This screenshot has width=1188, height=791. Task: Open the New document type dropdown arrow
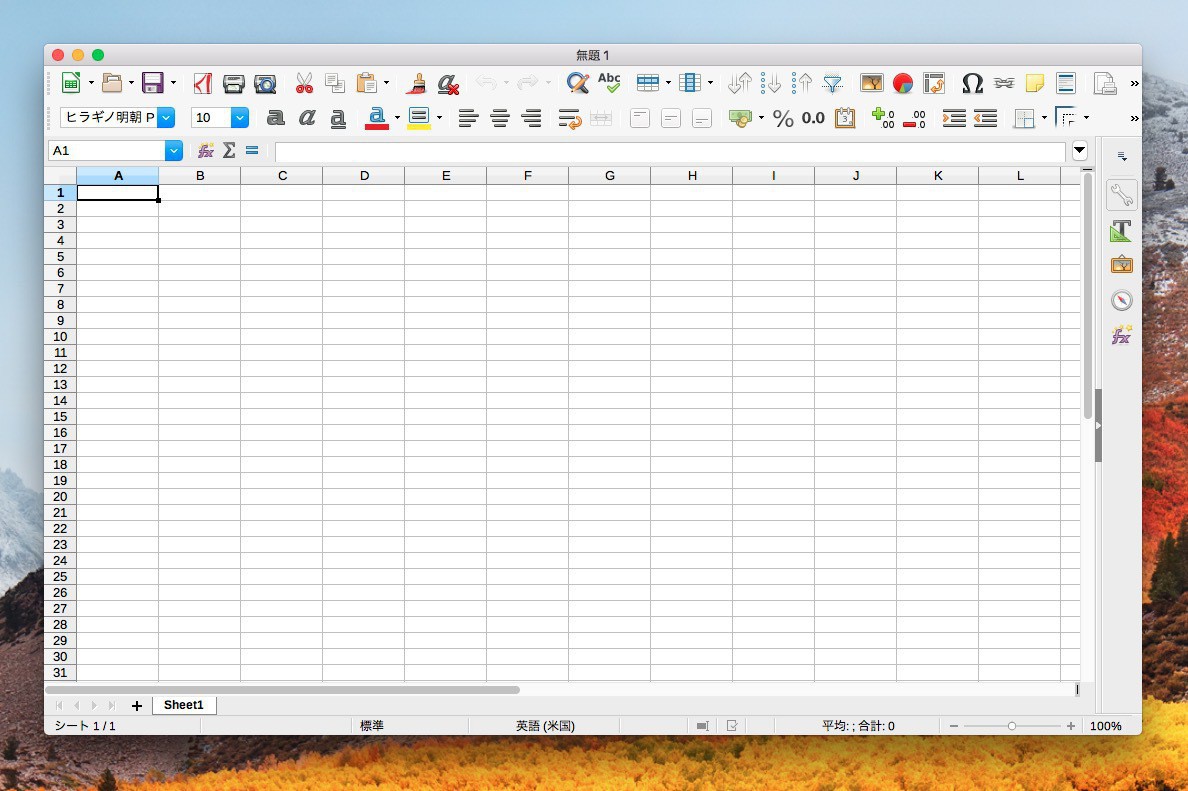[91, 83]
